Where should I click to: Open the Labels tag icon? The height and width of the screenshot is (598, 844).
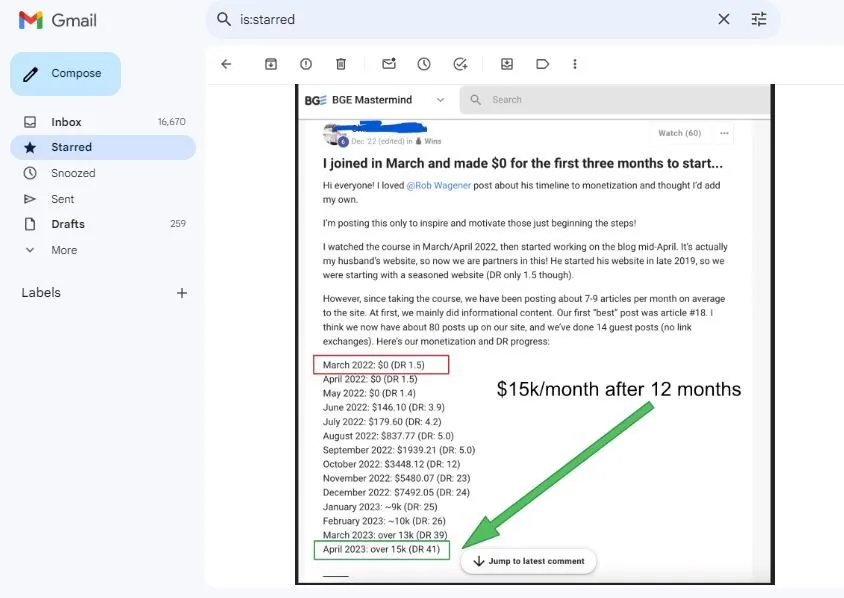pyautogui.click(x=542, y=64)
